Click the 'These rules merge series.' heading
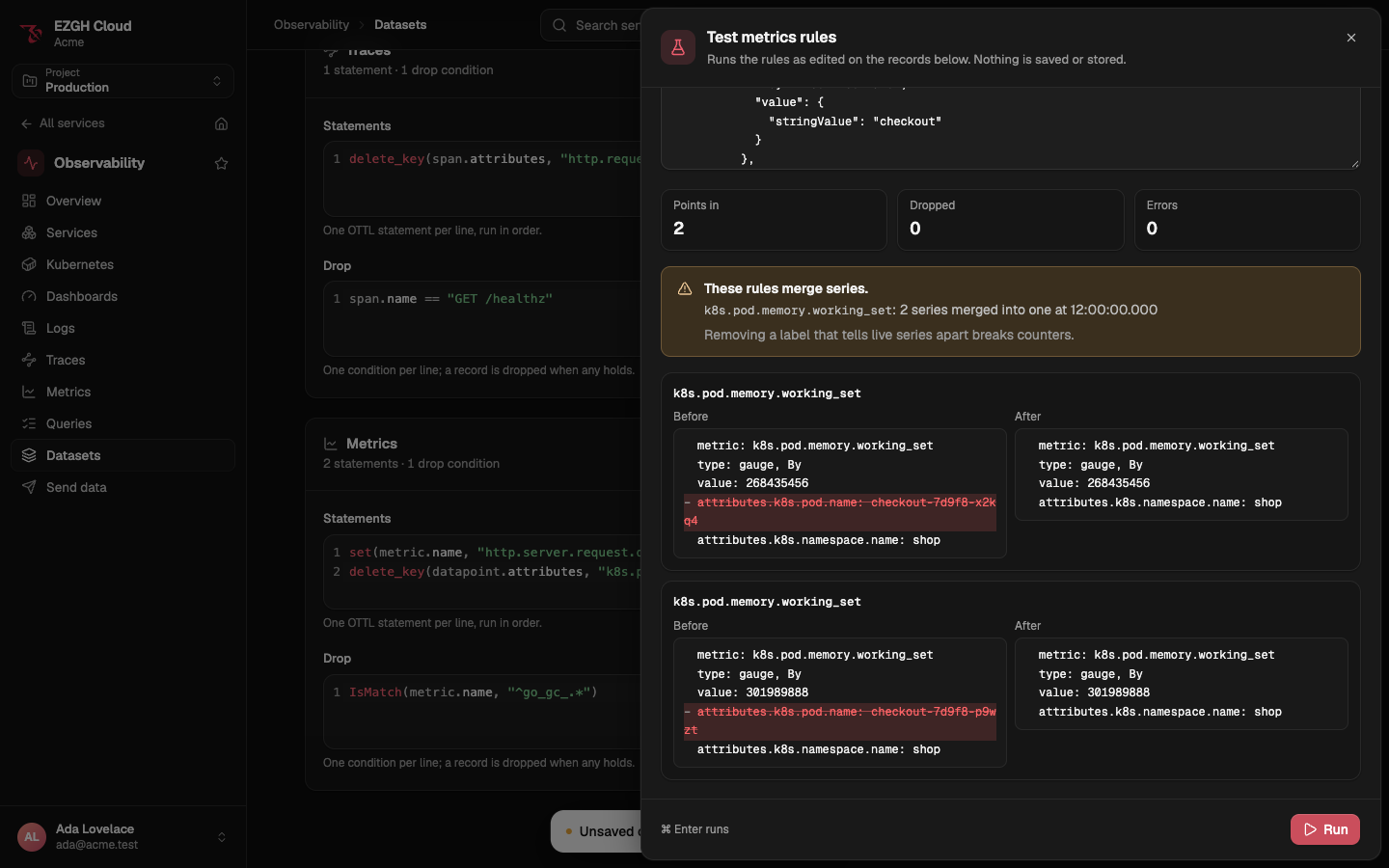The width and height of the screenshot is (1389, 868). [x=786, y=288]
